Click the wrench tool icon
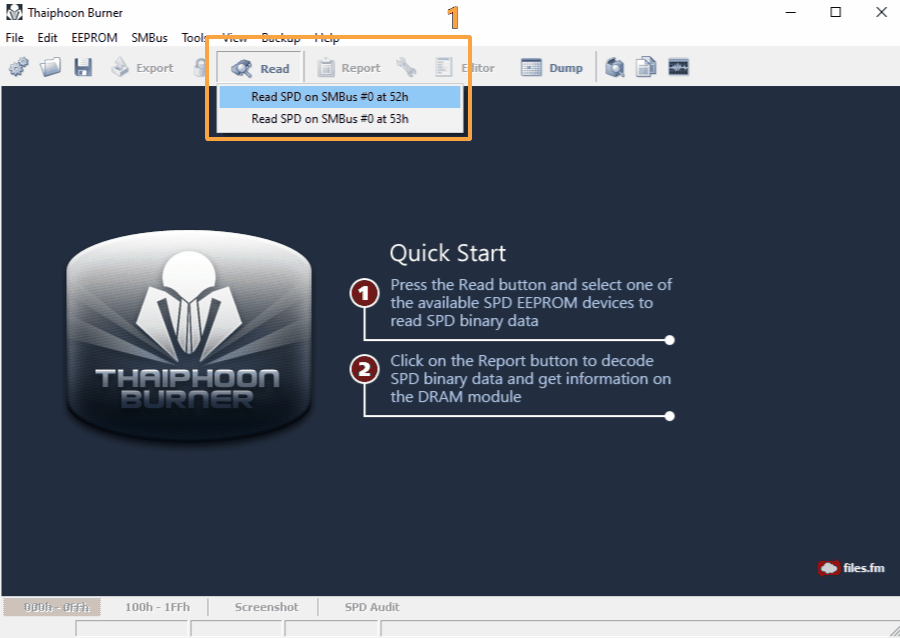This screenshot has width=900, height=638. coord(406,68)
